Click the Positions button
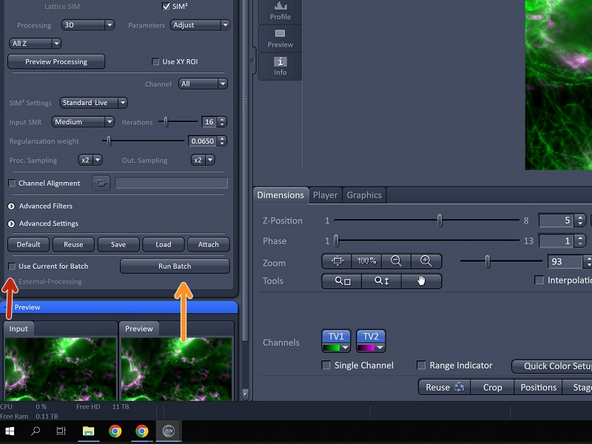Screen dimensions: 592x444 coord(538,387)
